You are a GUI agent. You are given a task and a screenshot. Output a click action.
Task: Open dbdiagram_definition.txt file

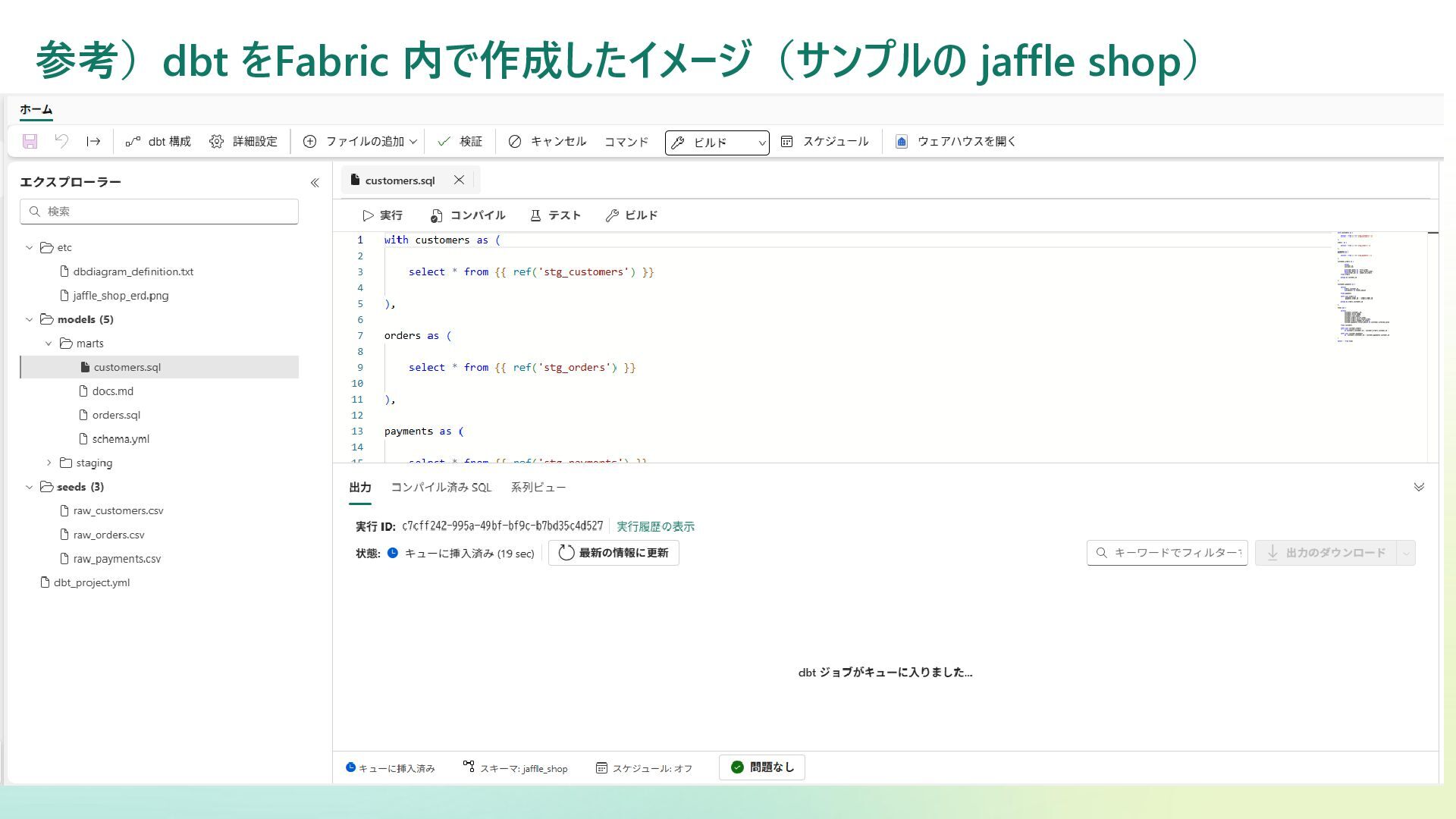[x=127, y=271]
